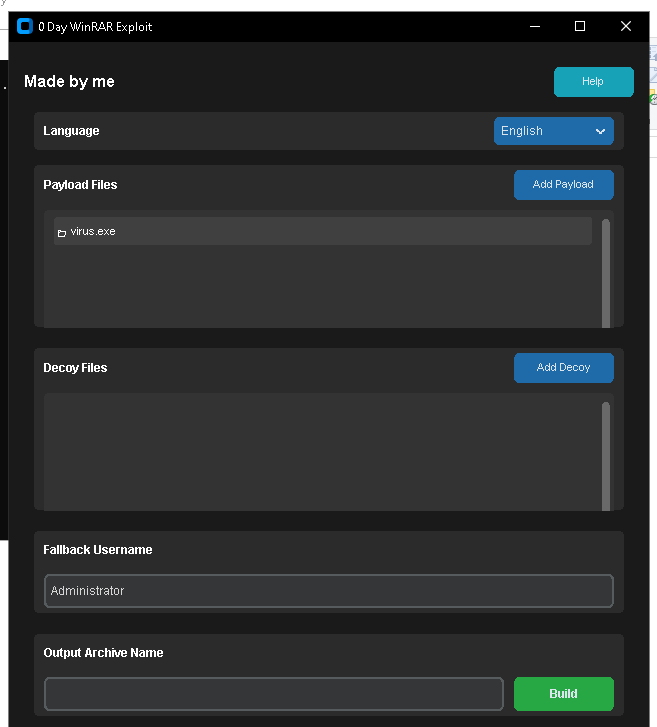Close the application window
Image resolution: width=657 pixels, height=727 pixels.
pyautogui.click(x=626, y=27)
